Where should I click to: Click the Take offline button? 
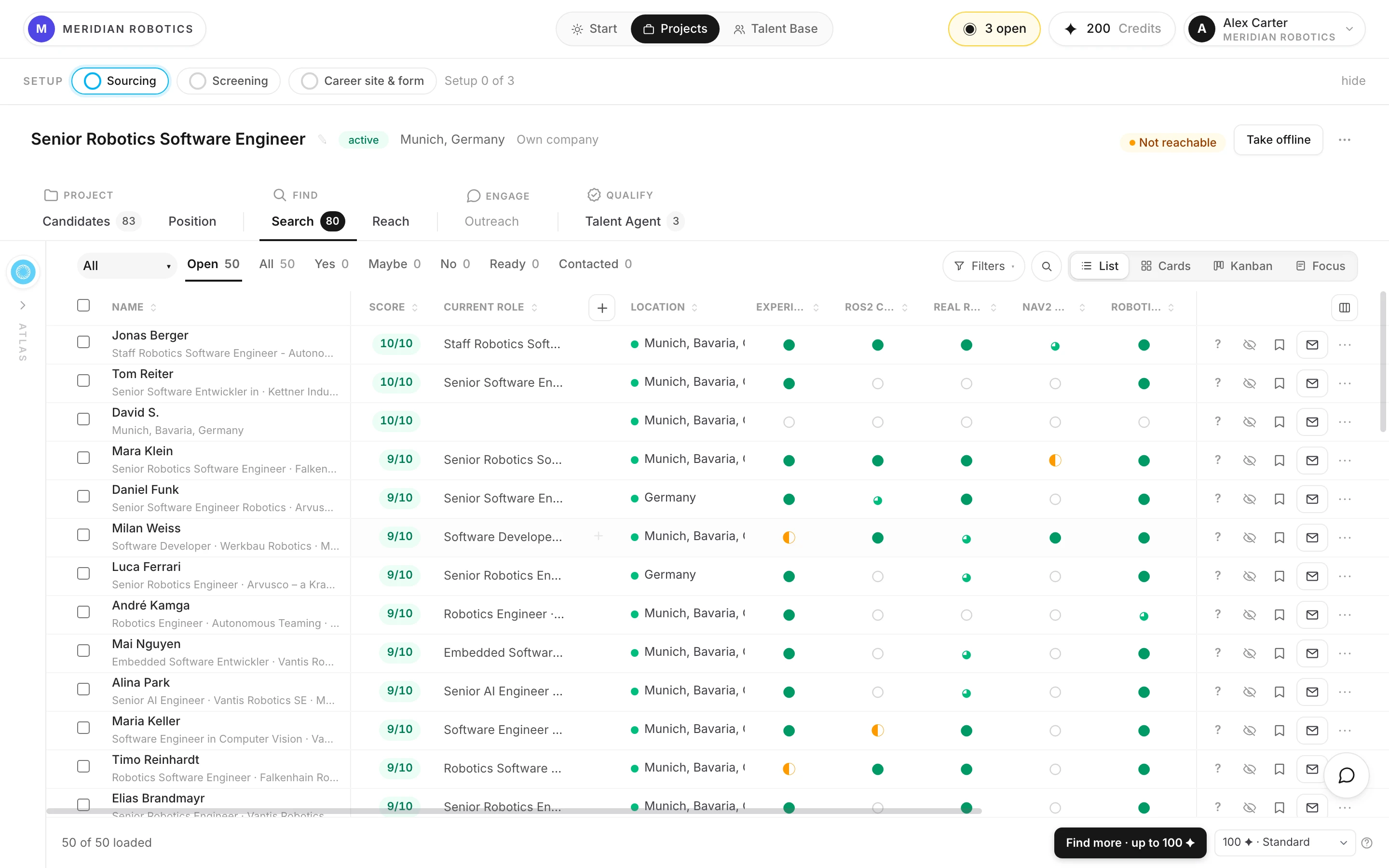tap(1278, 139)
